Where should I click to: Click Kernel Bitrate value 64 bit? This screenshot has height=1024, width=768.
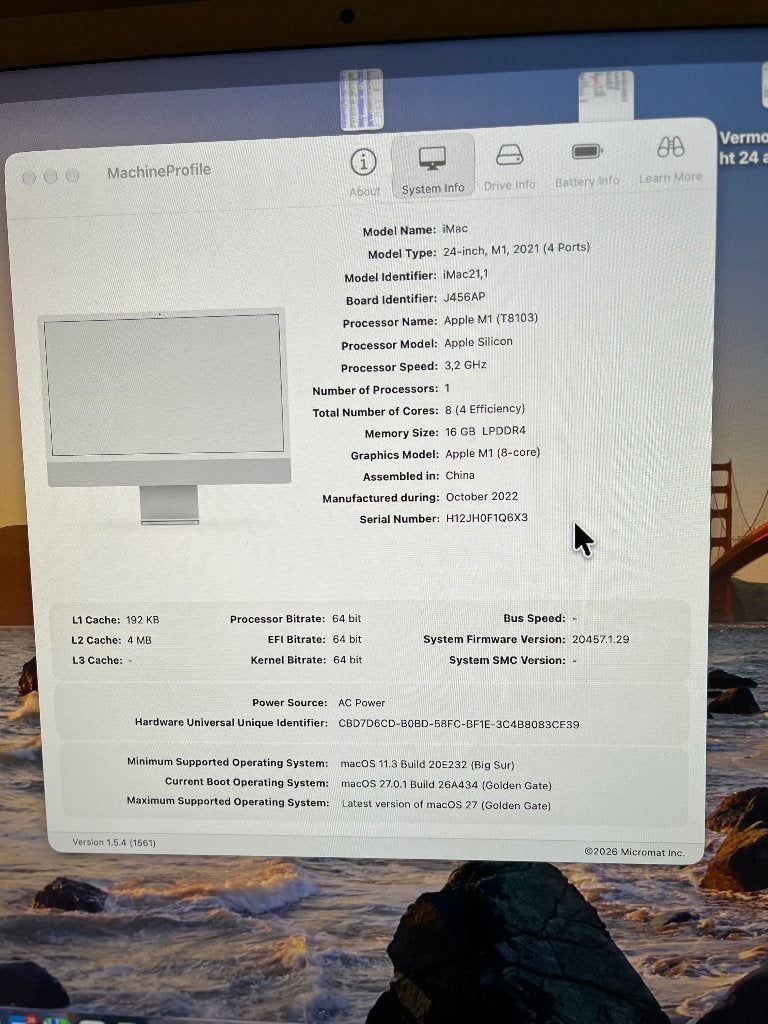point(347,660)
